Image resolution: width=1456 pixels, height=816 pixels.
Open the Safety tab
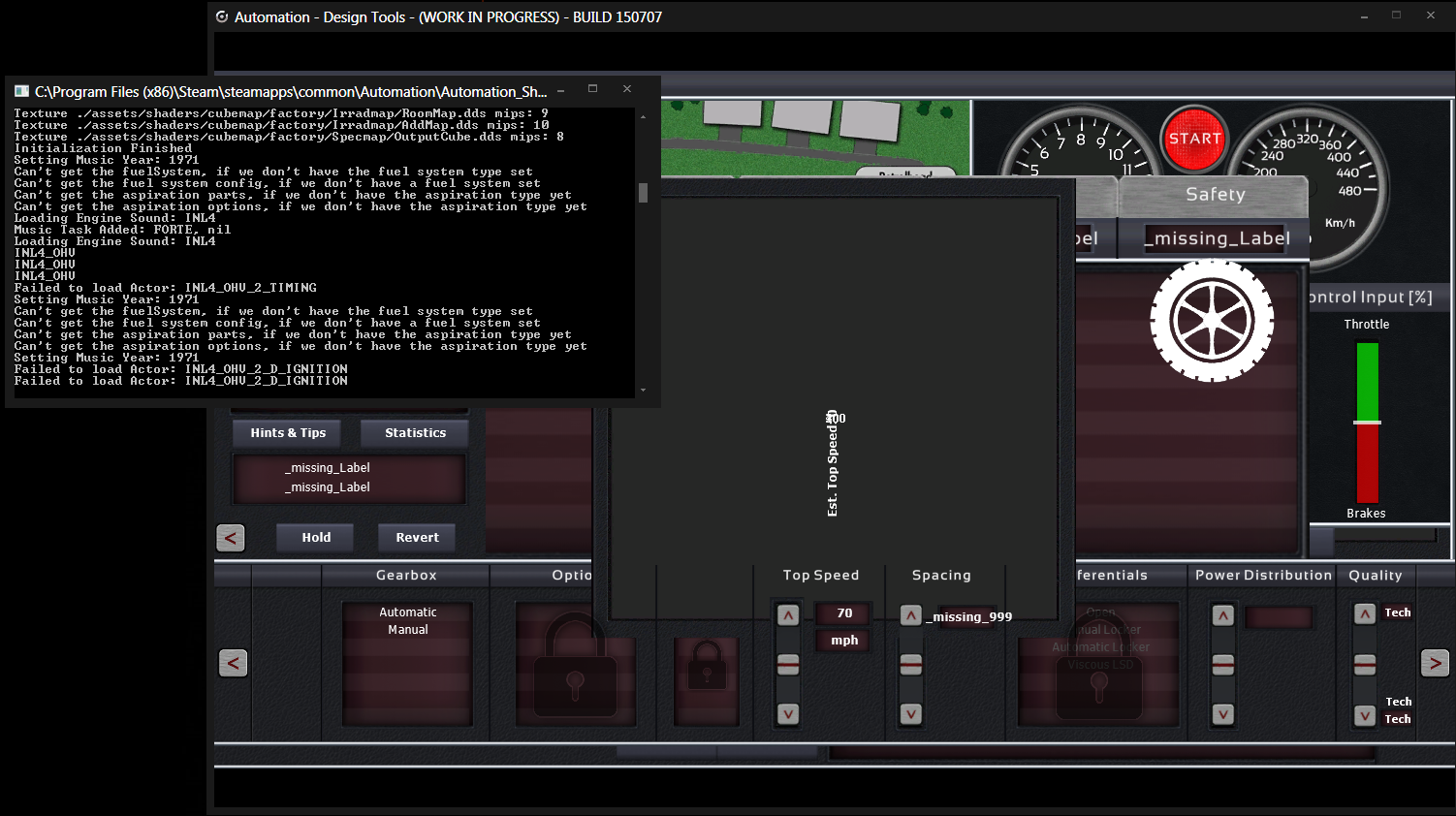(x=1215, y=195)
